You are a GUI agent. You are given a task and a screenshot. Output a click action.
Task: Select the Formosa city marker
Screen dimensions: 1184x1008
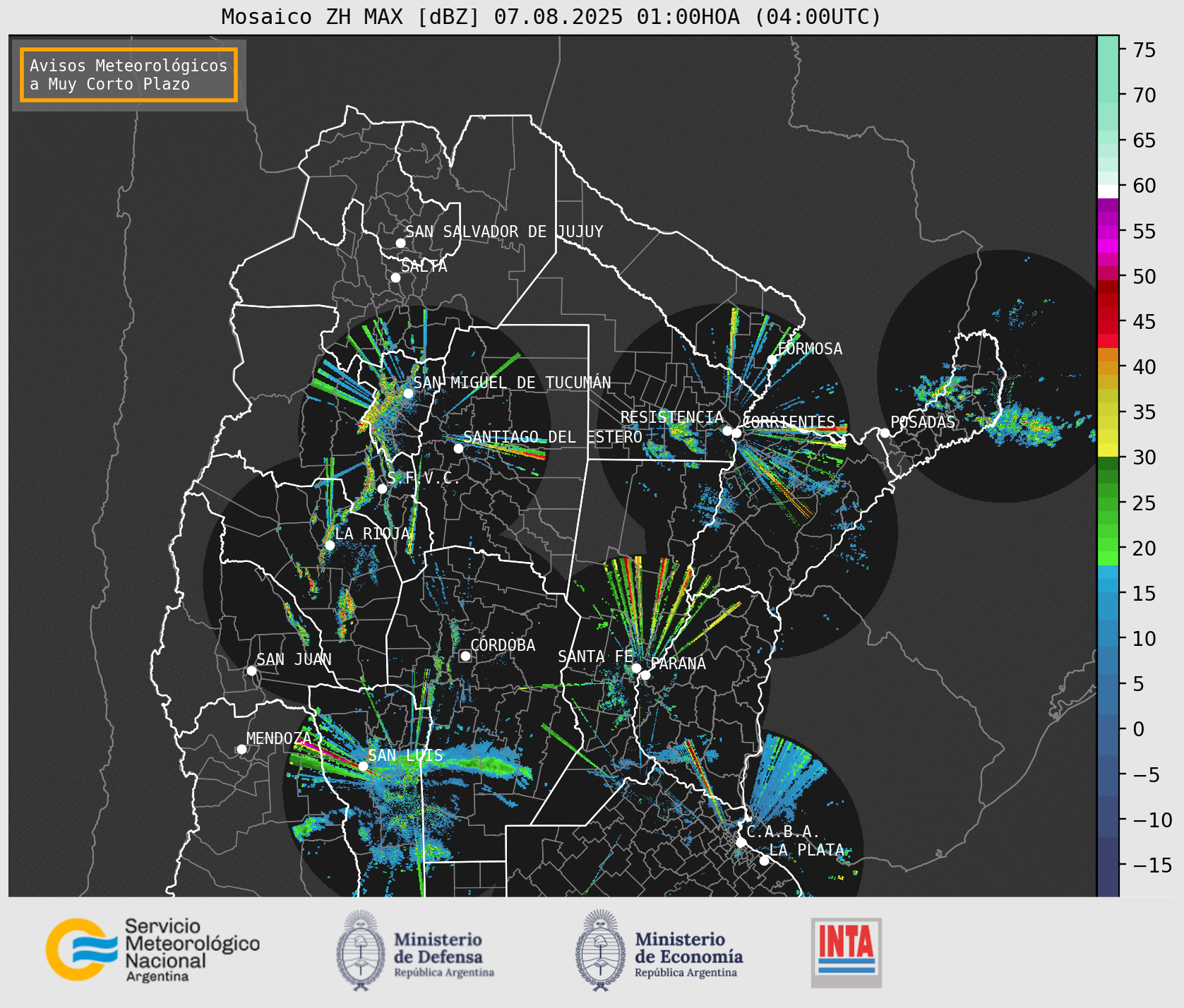click(772, 359)
